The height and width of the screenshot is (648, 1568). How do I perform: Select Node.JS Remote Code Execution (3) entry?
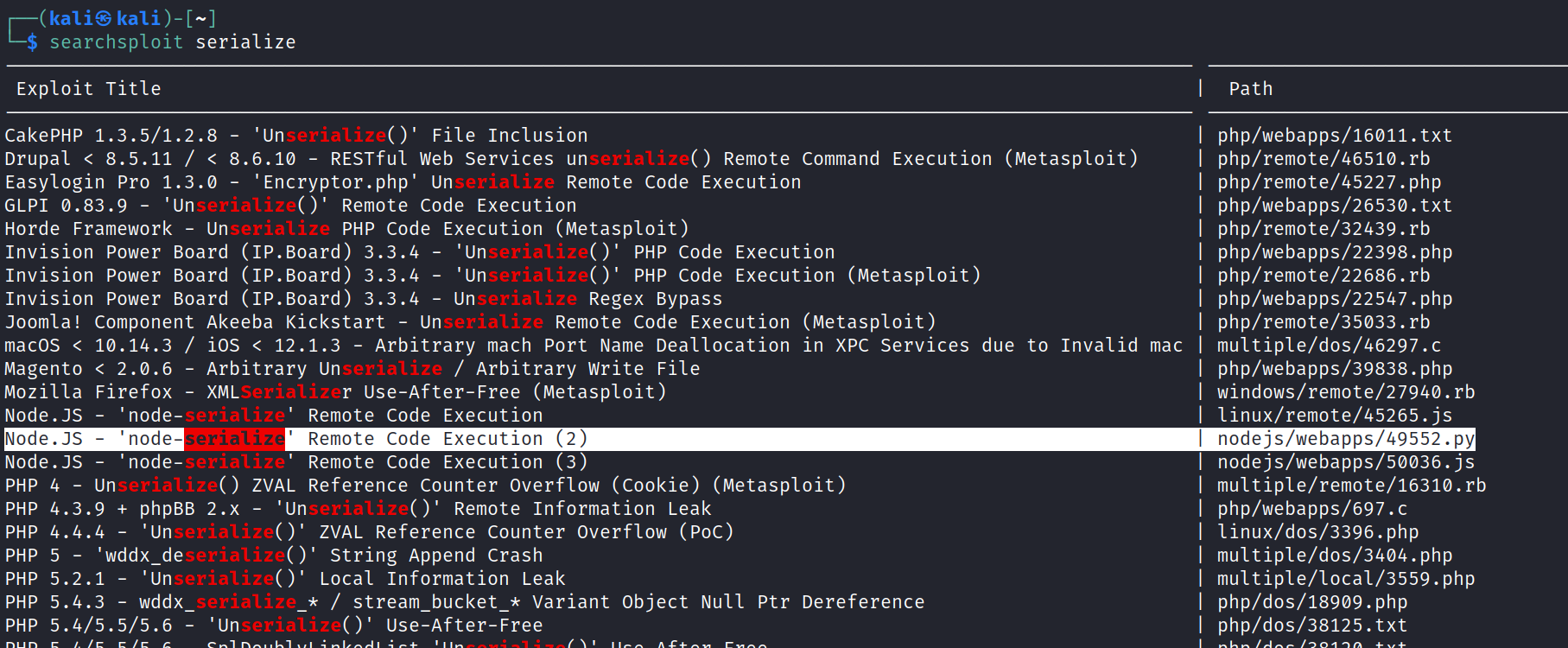coord(295,462)
